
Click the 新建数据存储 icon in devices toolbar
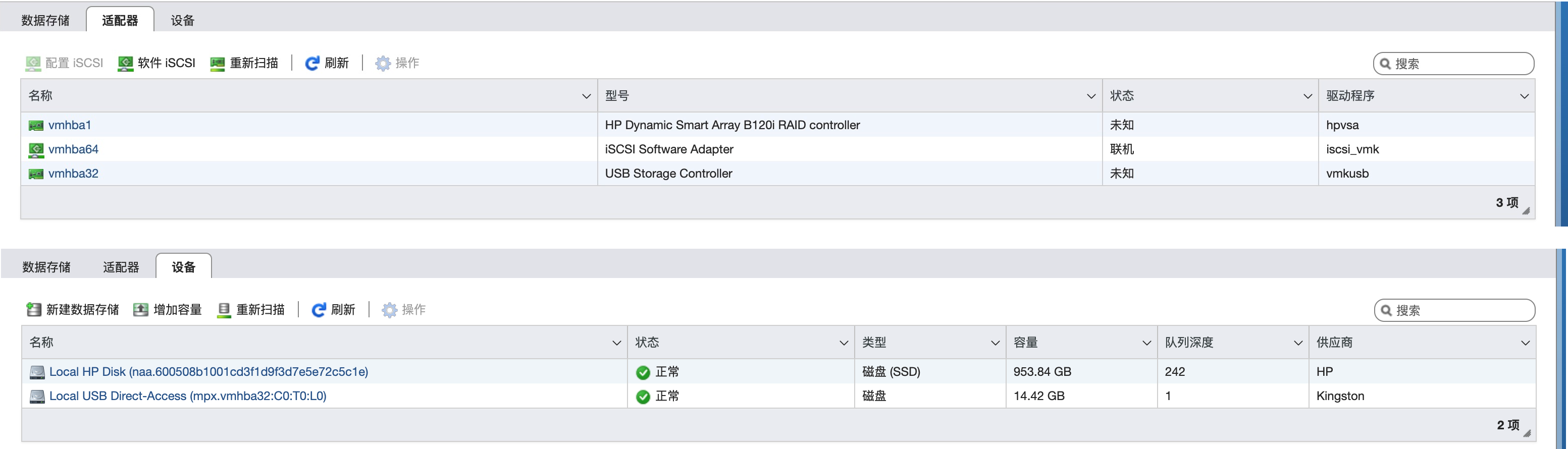(x=33, y=310)
